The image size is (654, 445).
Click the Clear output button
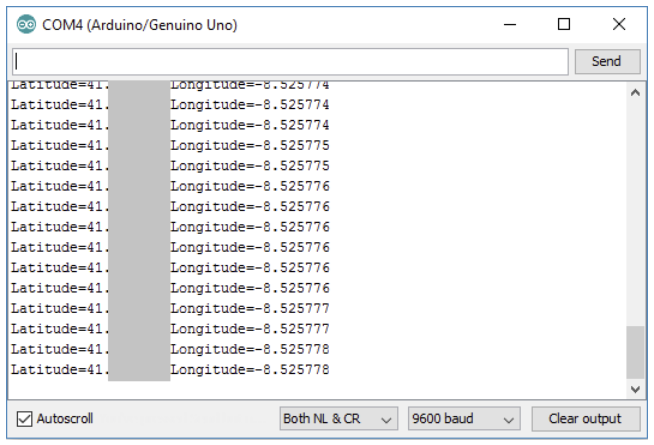click(584, 419)
